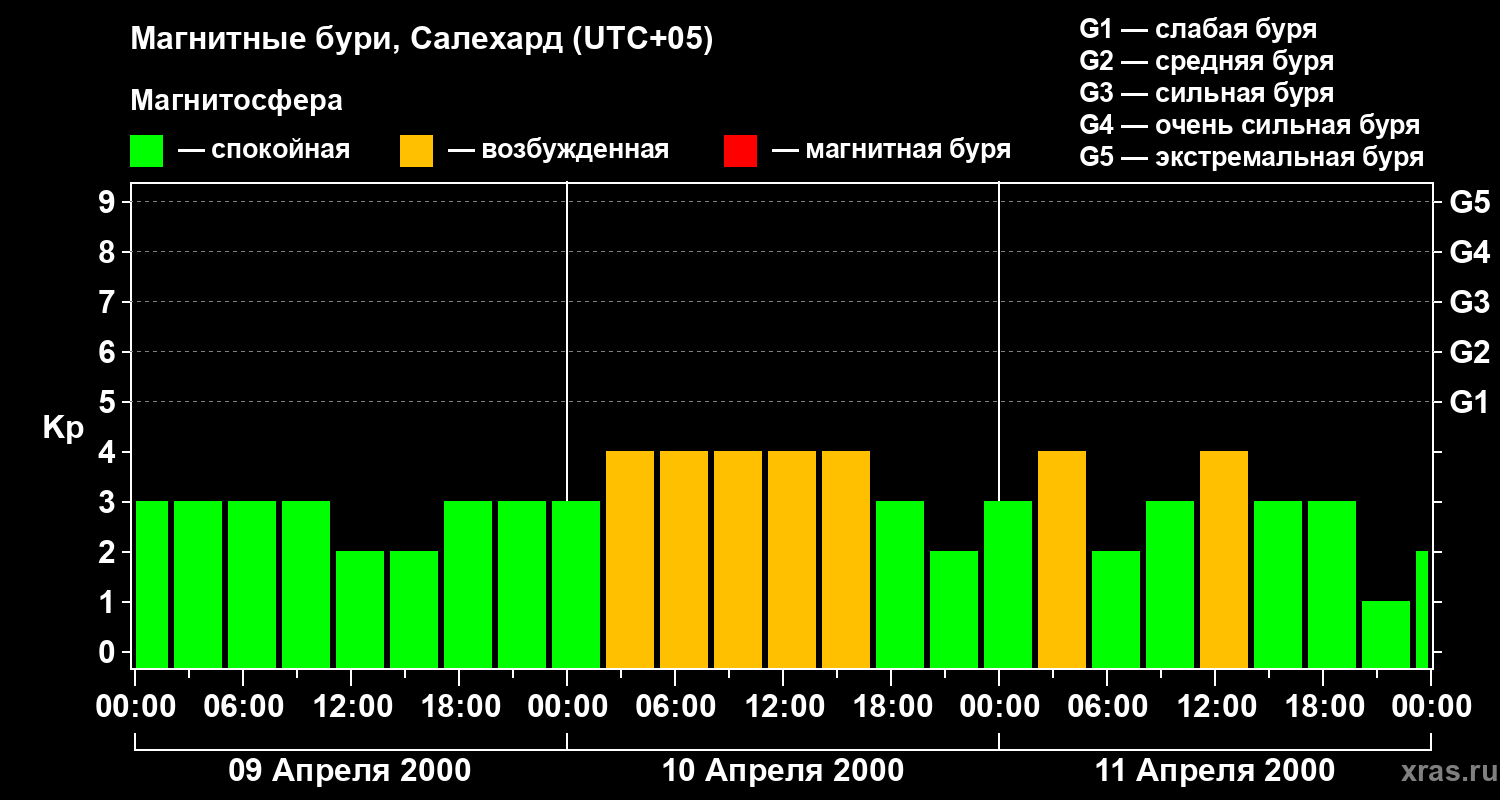Select the green 09:00–12:00 bar on 11 Апреля

(x=1170, y=584)
